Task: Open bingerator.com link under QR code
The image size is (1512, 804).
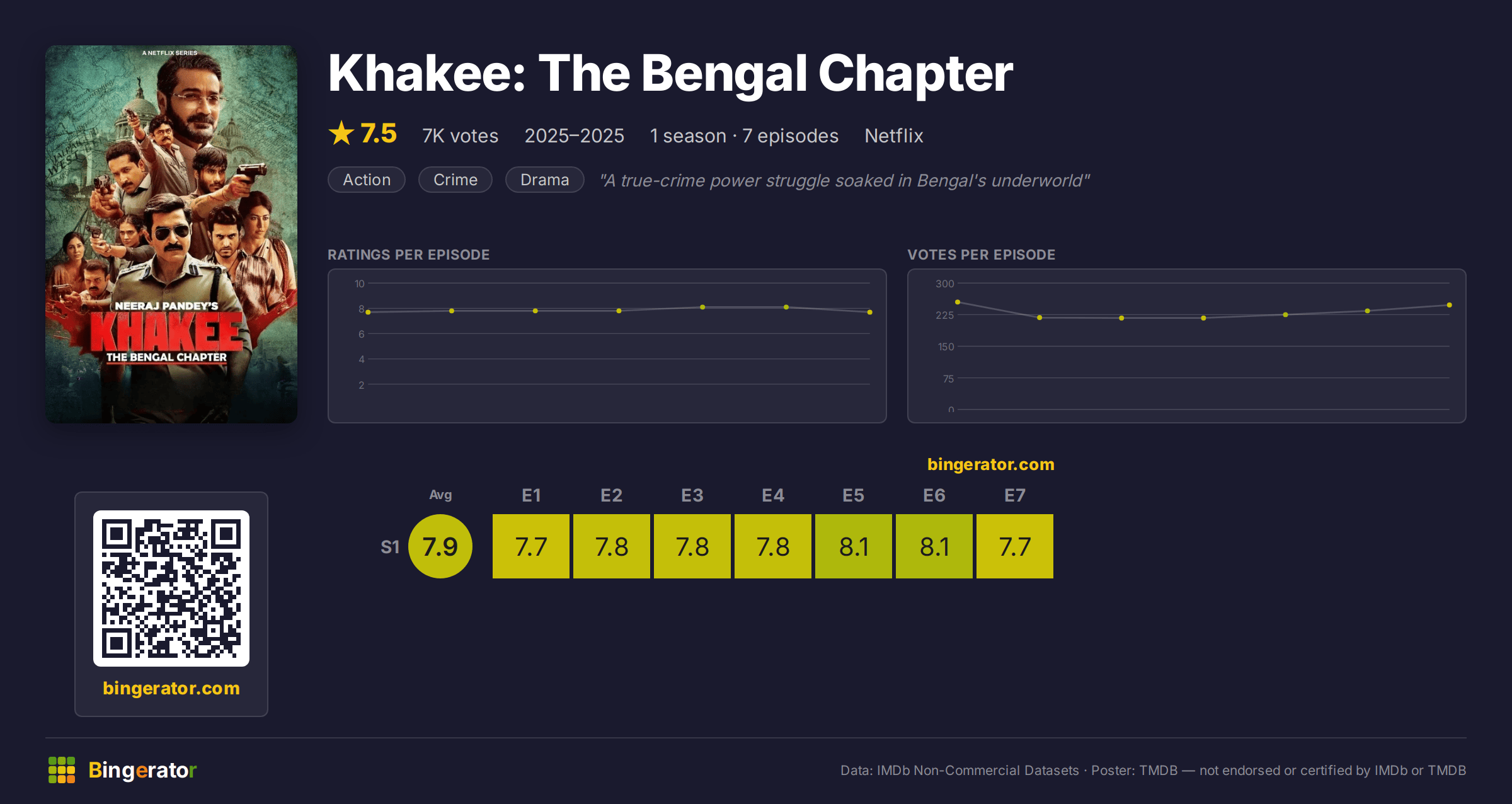Action: point(171,688)
